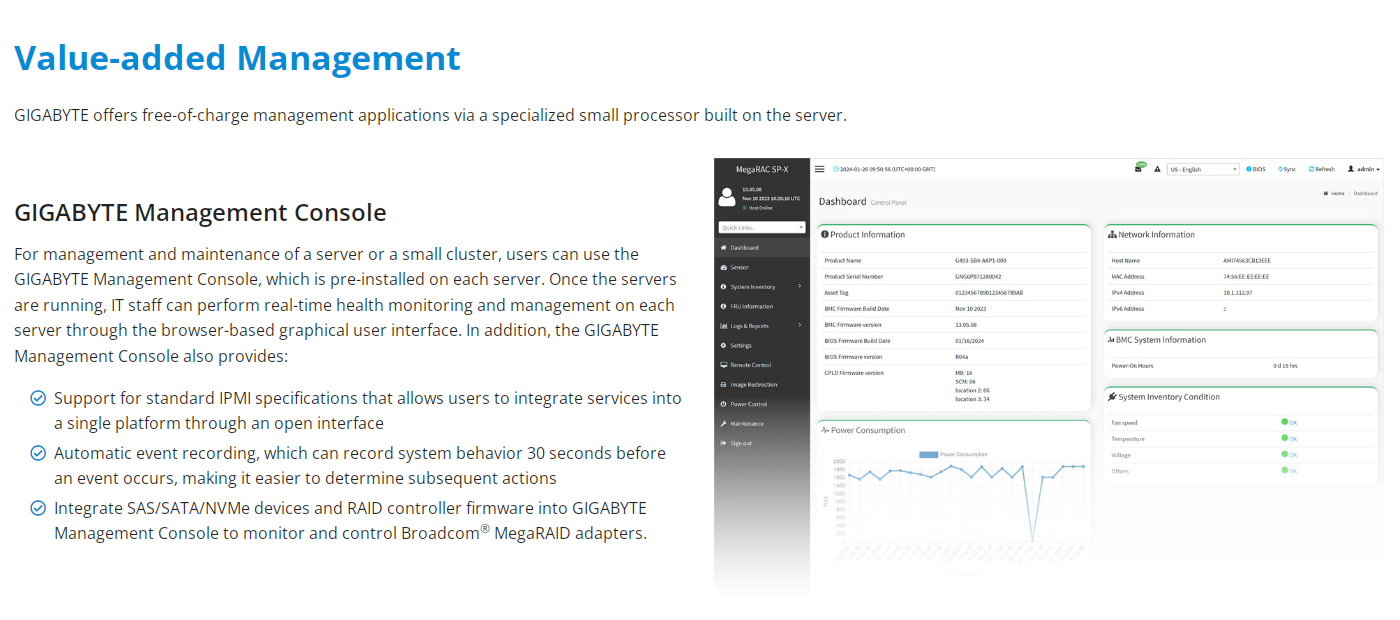This screenshot has width=1400, height=620.
Task: Click the Home breadcrumb link
Action: 1334,193
